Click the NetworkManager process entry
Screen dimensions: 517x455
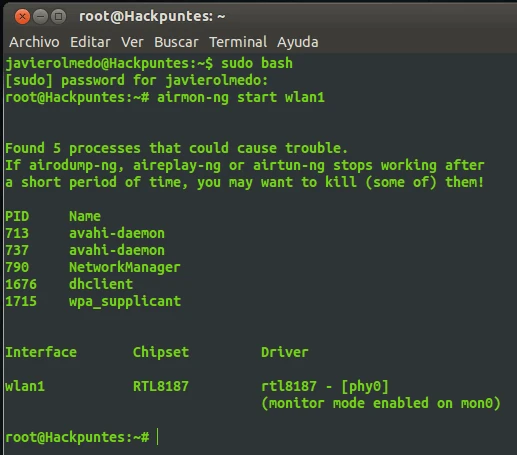coord(124,268)
